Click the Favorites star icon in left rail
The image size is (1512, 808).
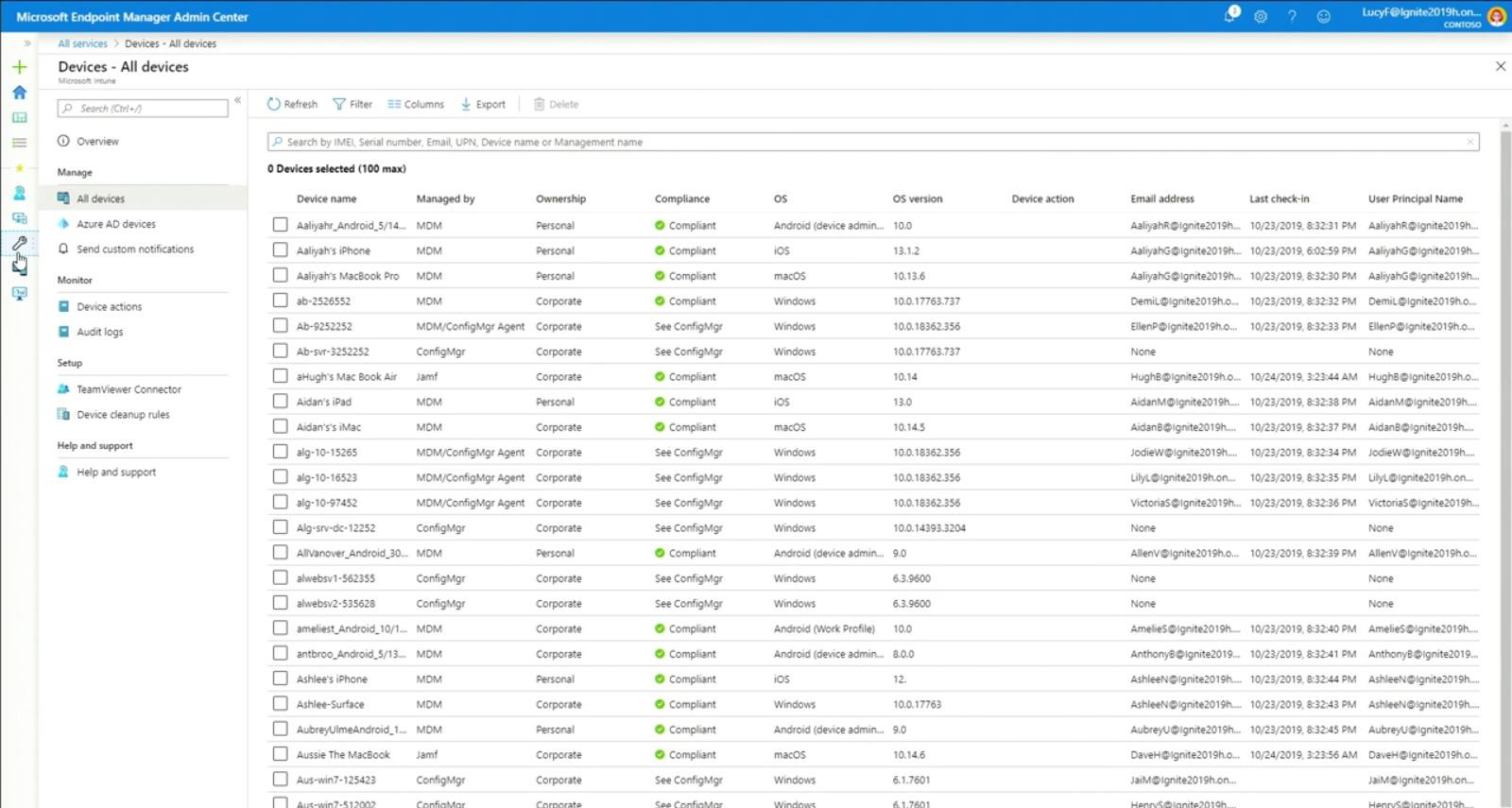pos(19,168)
